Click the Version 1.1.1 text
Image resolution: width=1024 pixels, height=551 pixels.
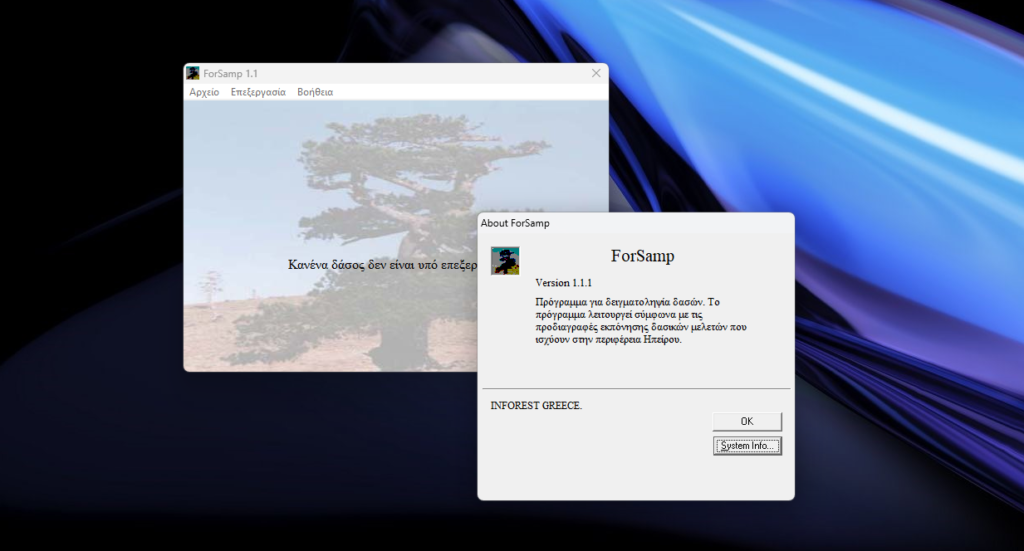(x=563, y=283)
